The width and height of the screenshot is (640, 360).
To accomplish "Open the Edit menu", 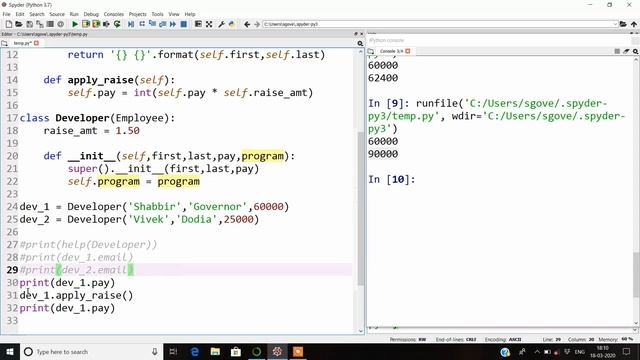I will tap(20, 14).
